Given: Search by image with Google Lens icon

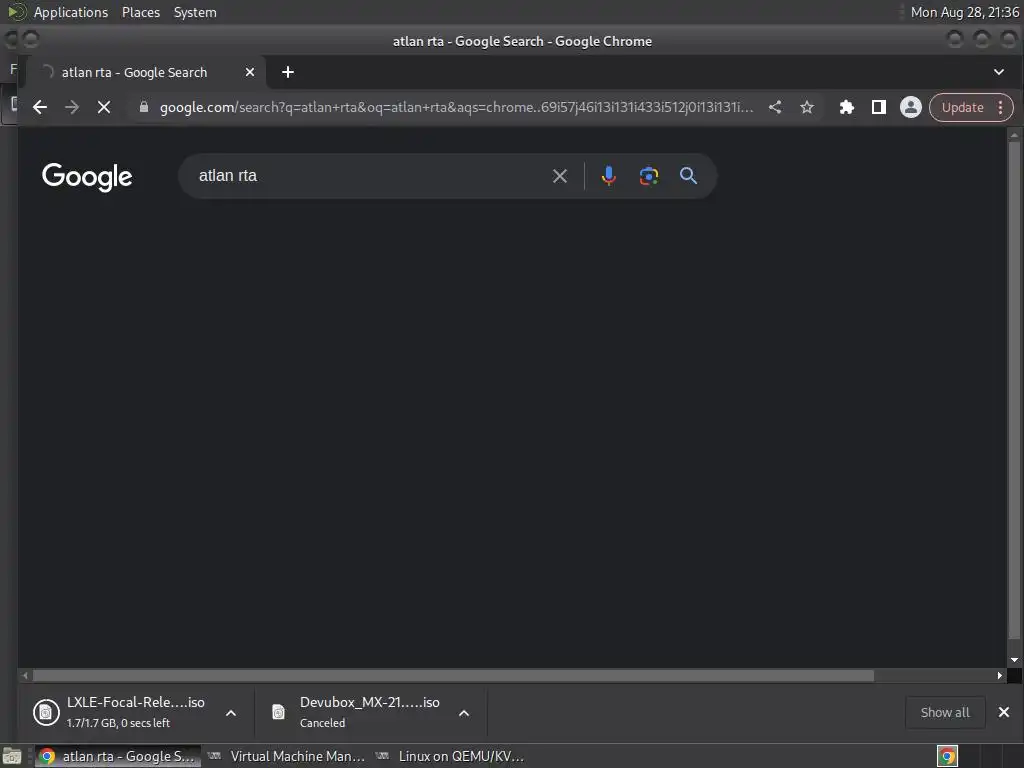Looking at the screenshot, I should click(x=648, y=176).
